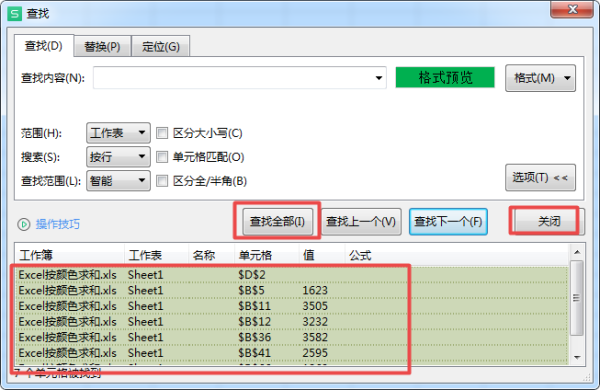Switch to the 替换(P) tab

point(102,47)
